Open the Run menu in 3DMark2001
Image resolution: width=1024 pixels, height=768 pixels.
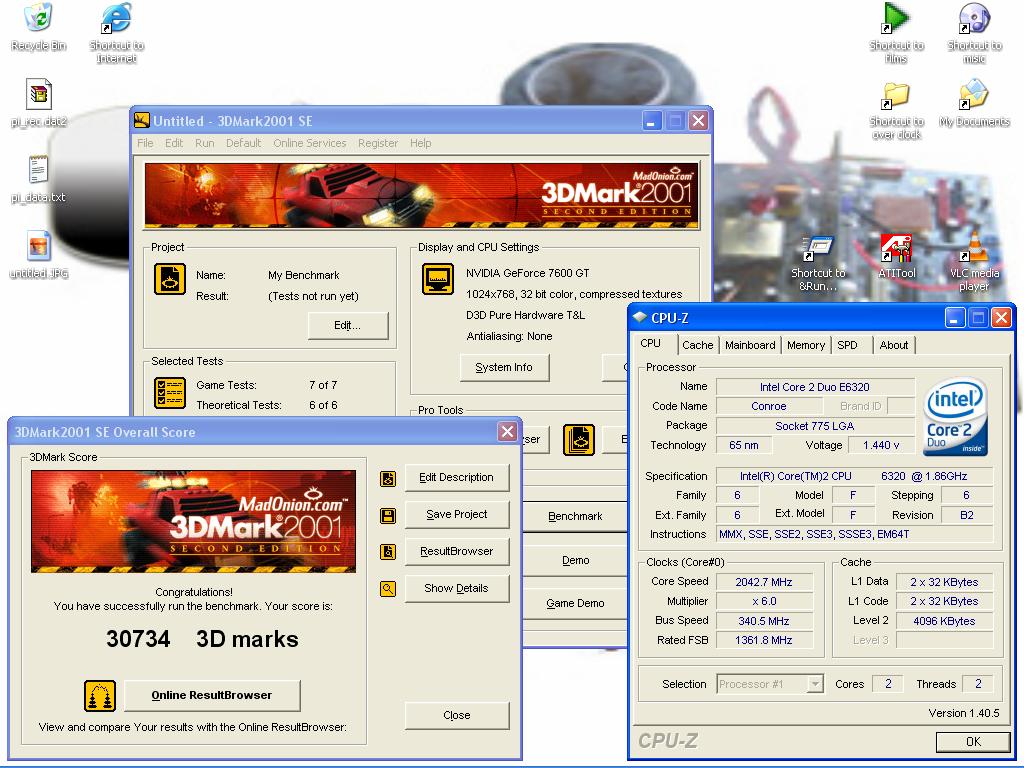204,143
